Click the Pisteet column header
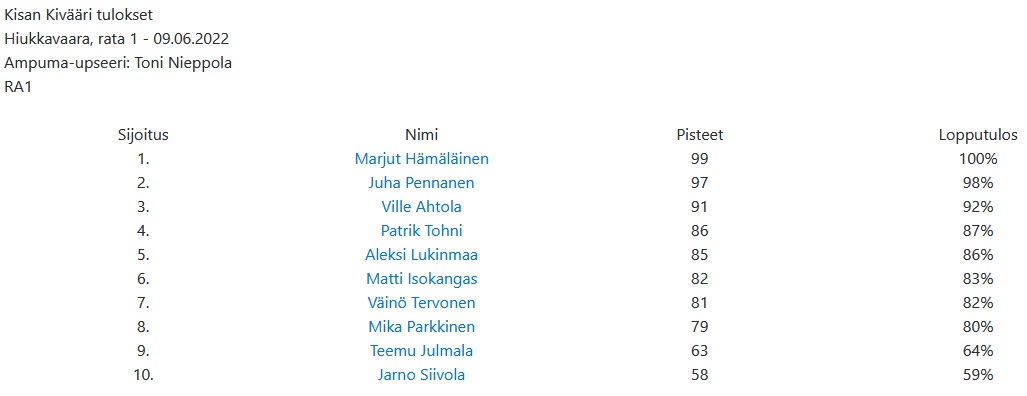The height and width of the screenshot is (396, 1027). pos(700,135)
